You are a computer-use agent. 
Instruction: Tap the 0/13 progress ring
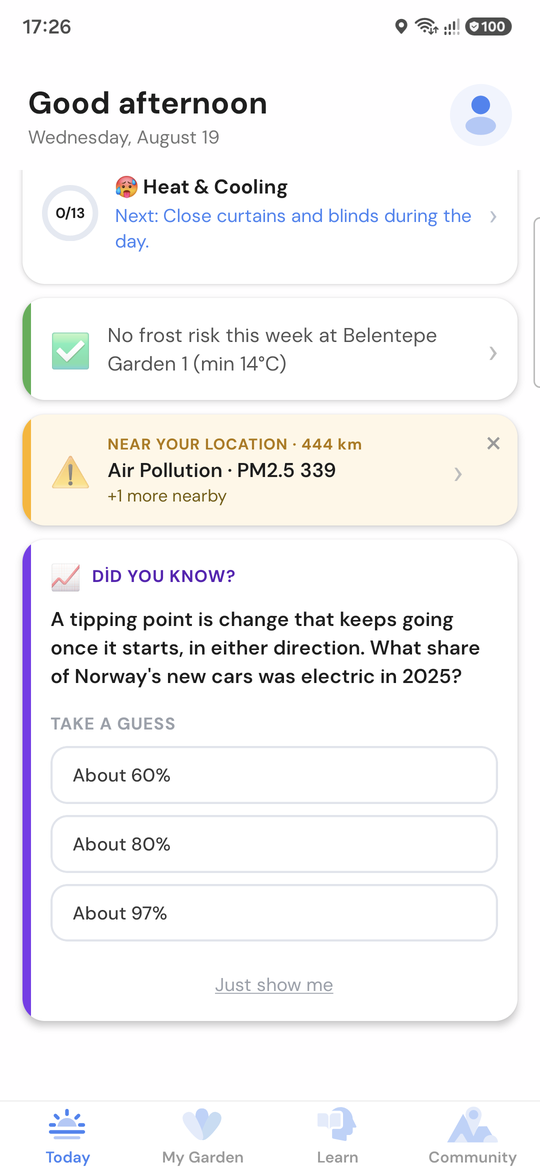[x=70, y=213]
